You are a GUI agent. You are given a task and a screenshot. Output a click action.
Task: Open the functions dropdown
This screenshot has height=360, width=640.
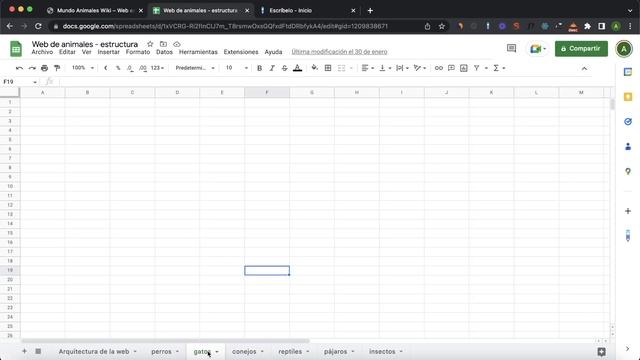[499, 68]
